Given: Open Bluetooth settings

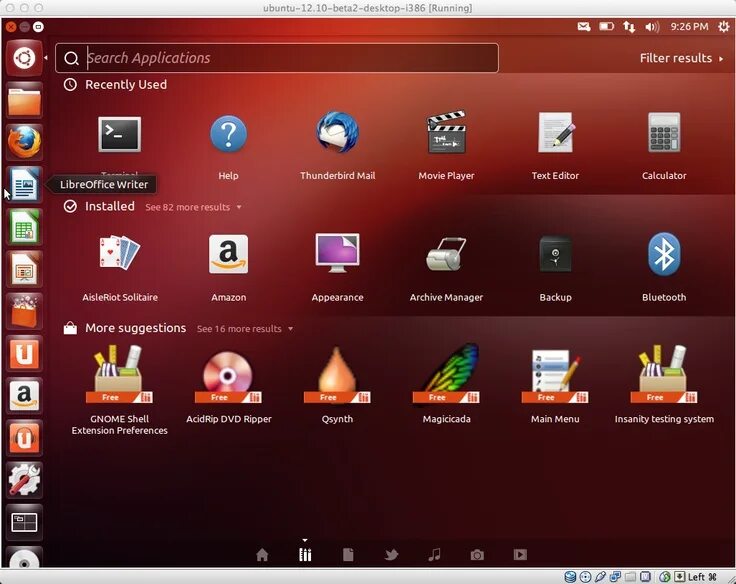Looking at the screenshot, I should (664, 254).
